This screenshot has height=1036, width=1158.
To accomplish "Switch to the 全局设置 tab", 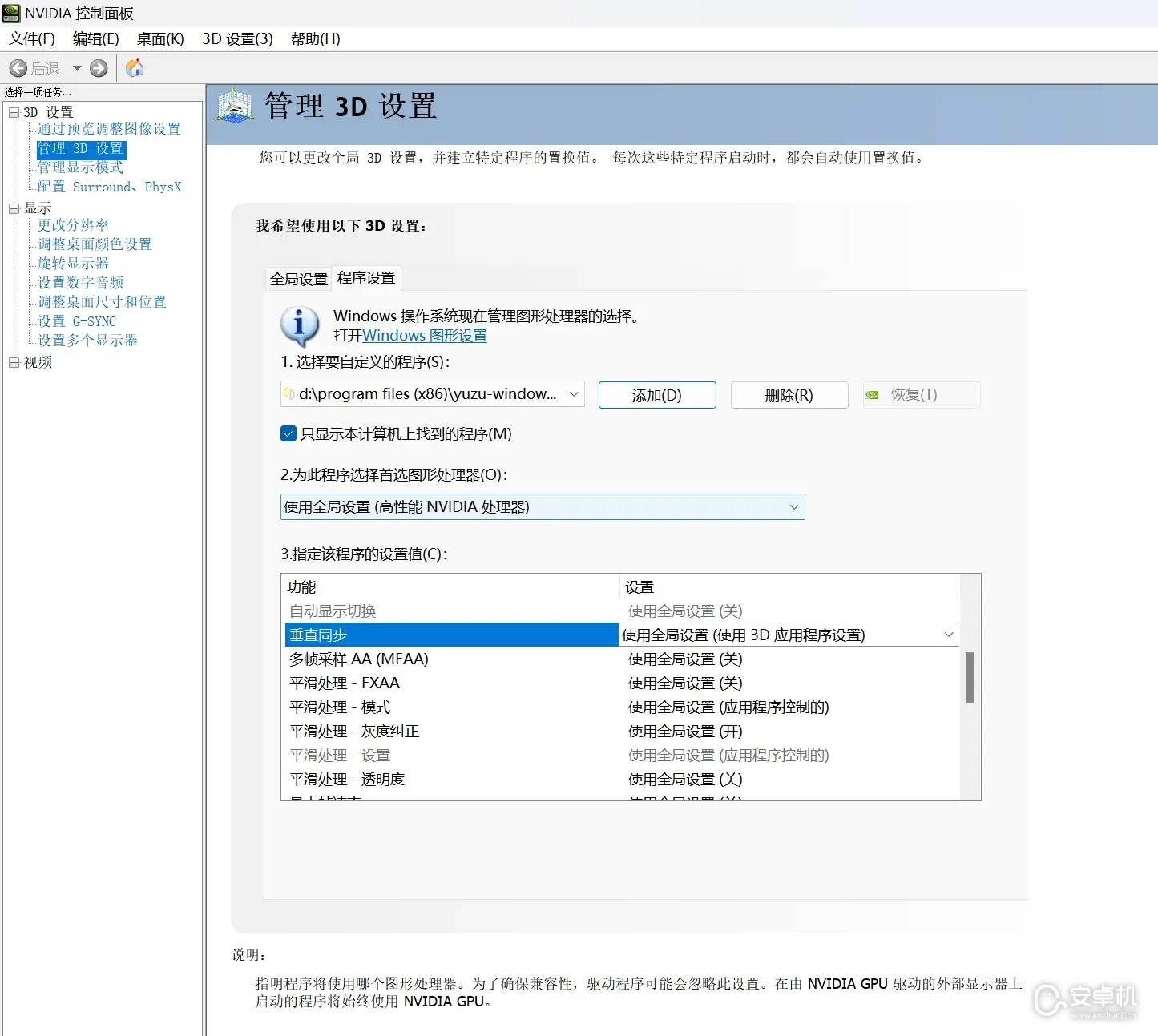I will (299, 279).
